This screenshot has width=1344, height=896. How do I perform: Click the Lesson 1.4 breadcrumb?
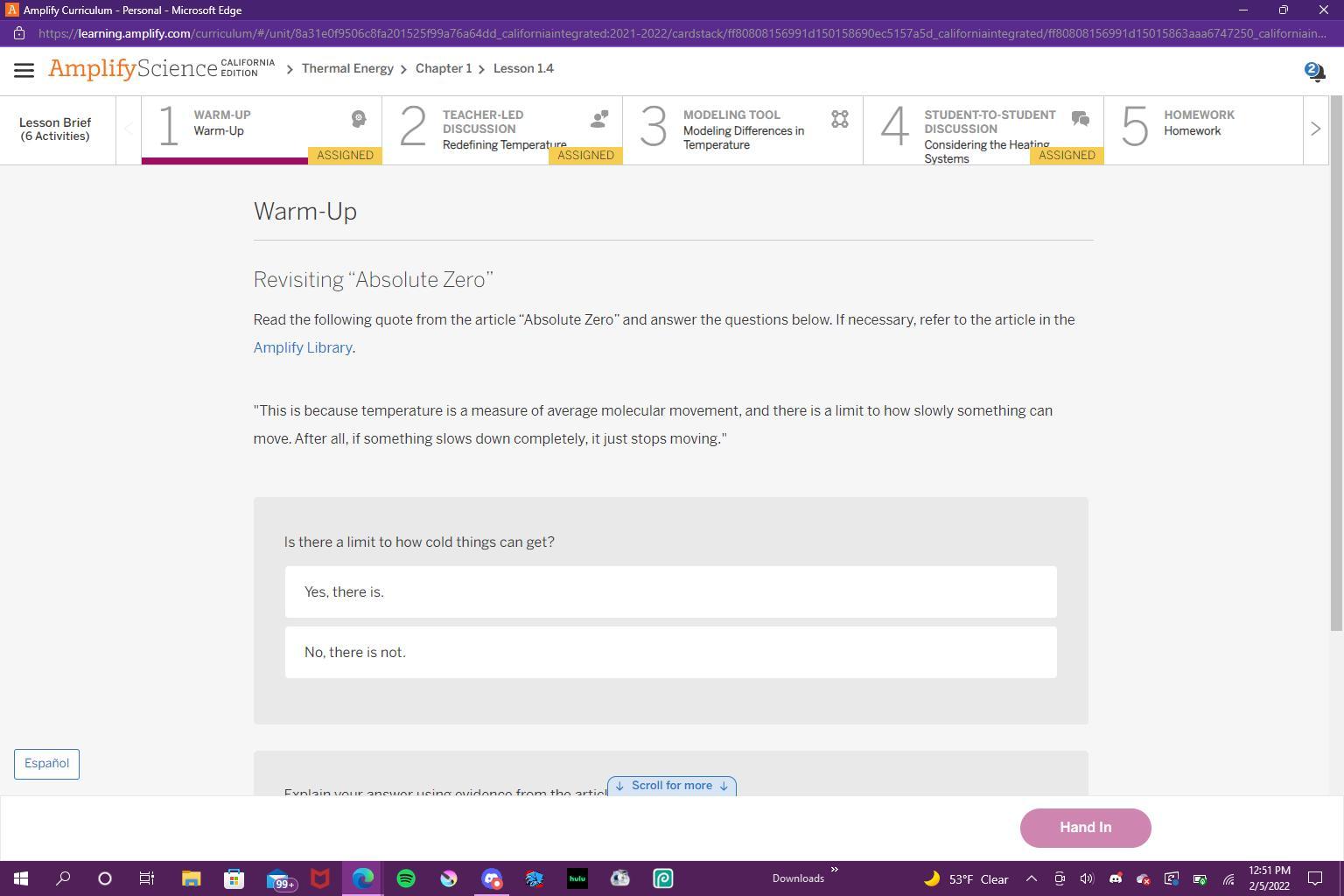[523, 68]
